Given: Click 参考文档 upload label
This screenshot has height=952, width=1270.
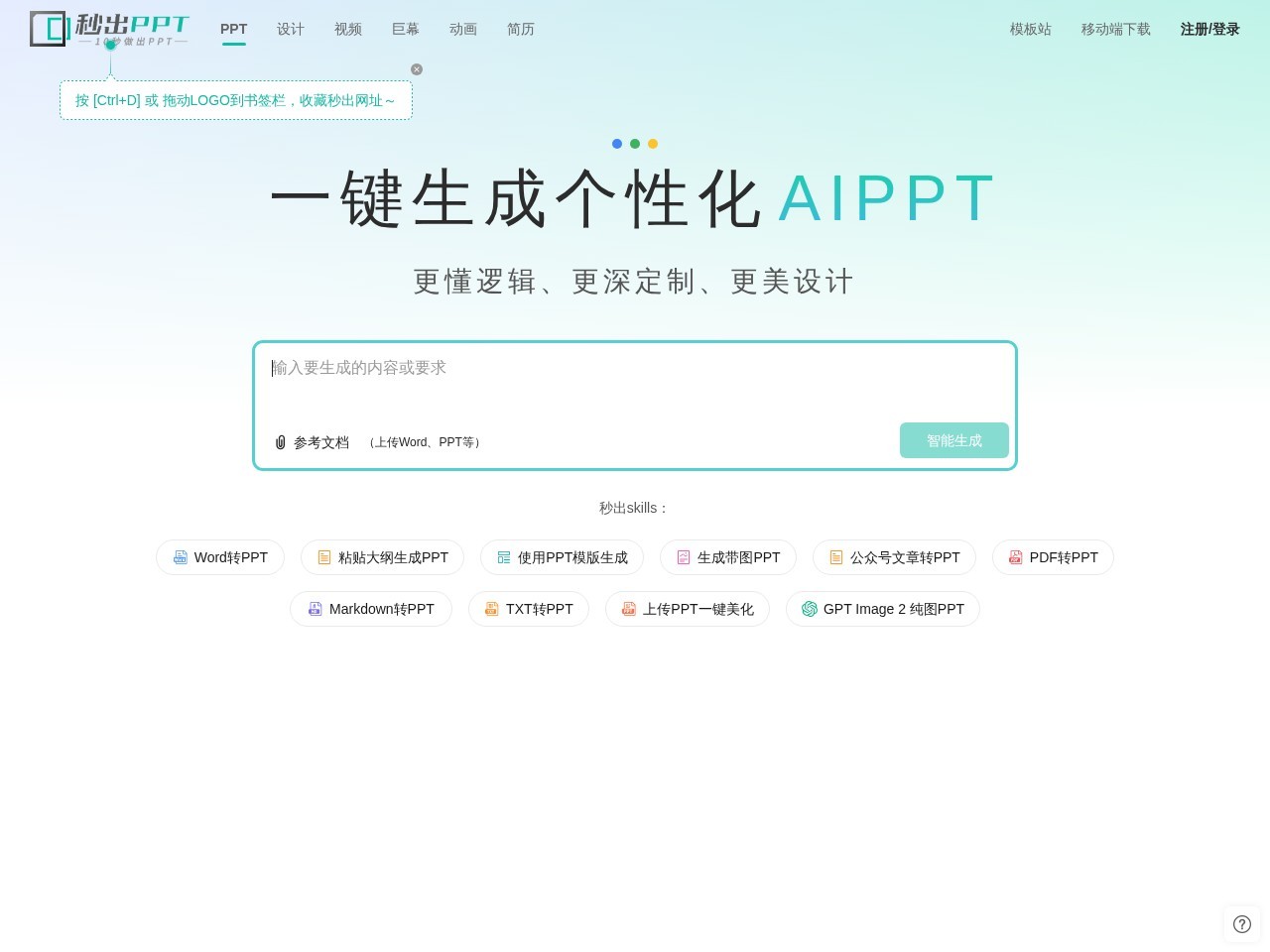Looking at the screenshot, I should tap(321, 442).
